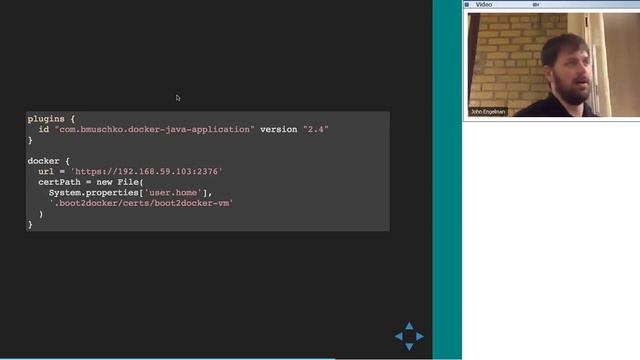This screenshot has height=360, width=640.
Task: Click the John Engelman video feed
Action: click(553, 65)
